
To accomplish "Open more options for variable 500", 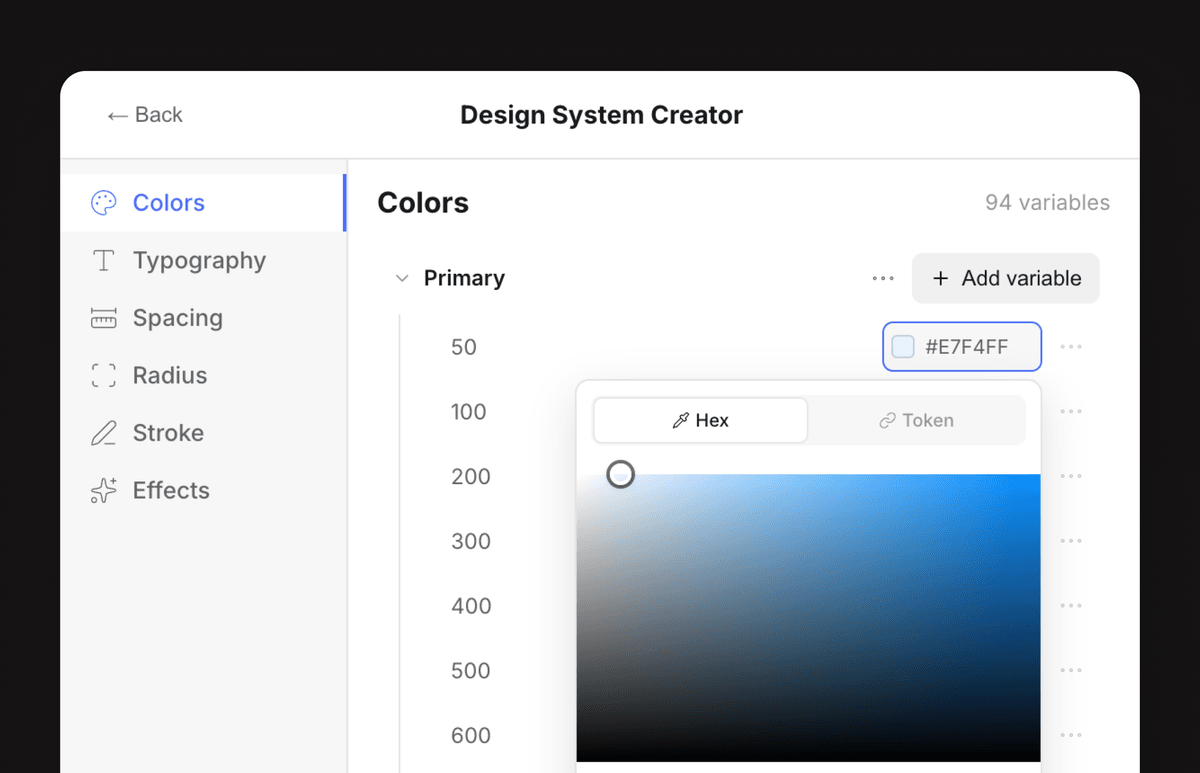I will point(1071,671).
